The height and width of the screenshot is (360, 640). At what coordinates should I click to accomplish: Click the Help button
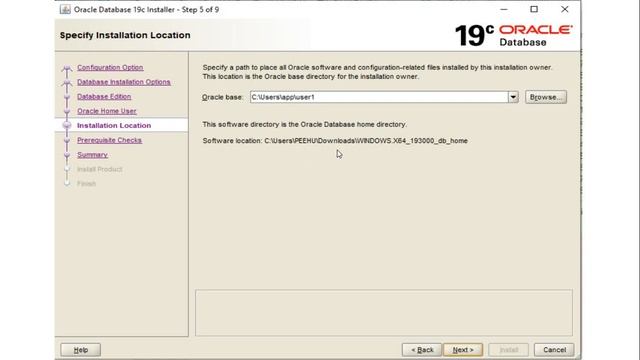tap(80, 350)
